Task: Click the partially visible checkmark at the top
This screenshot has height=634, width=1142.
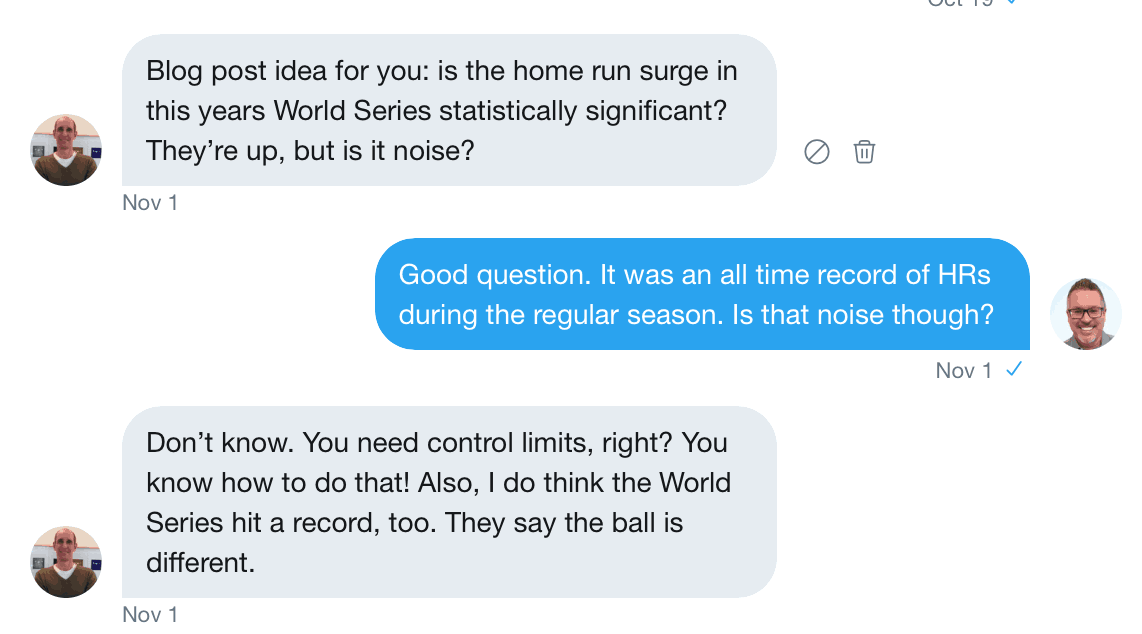Action: coord(1012,3)
